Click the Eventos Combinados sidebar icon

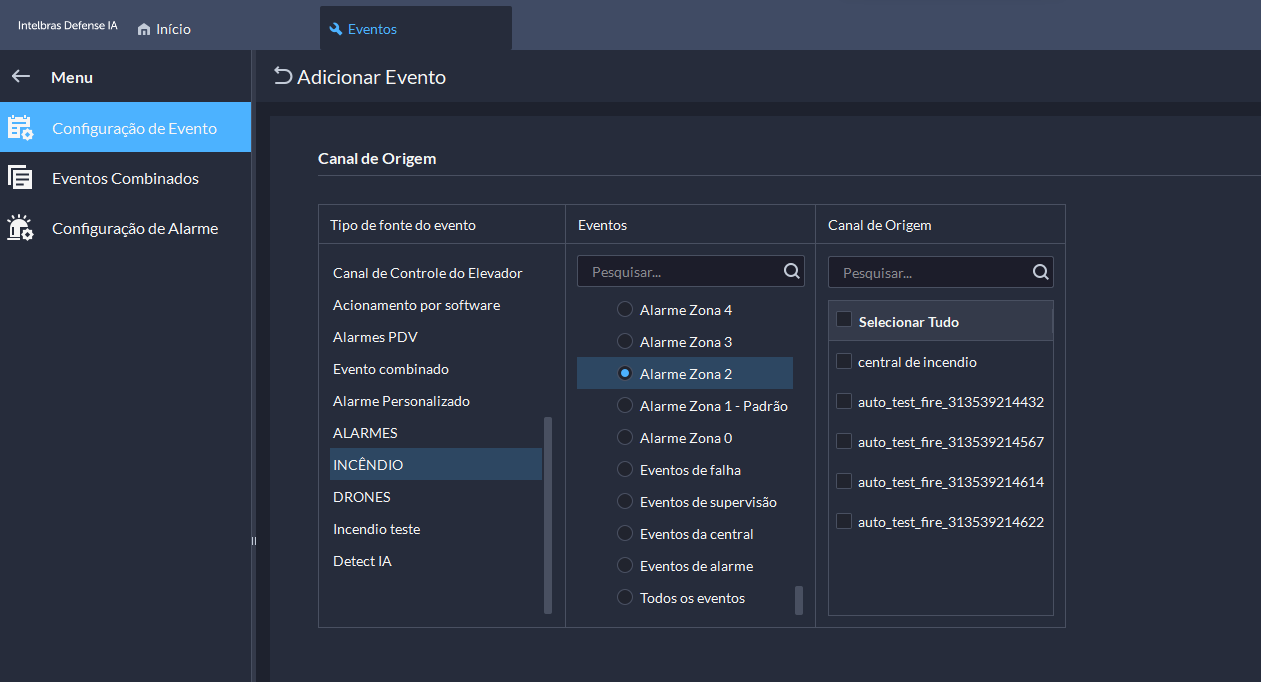[x=20, y=178]
